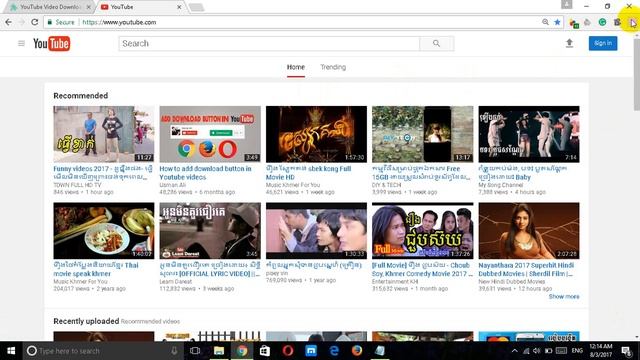Reload the page with refresh icon
The width and height of the screenshot is (640, 360).
(x=35, y=22)
